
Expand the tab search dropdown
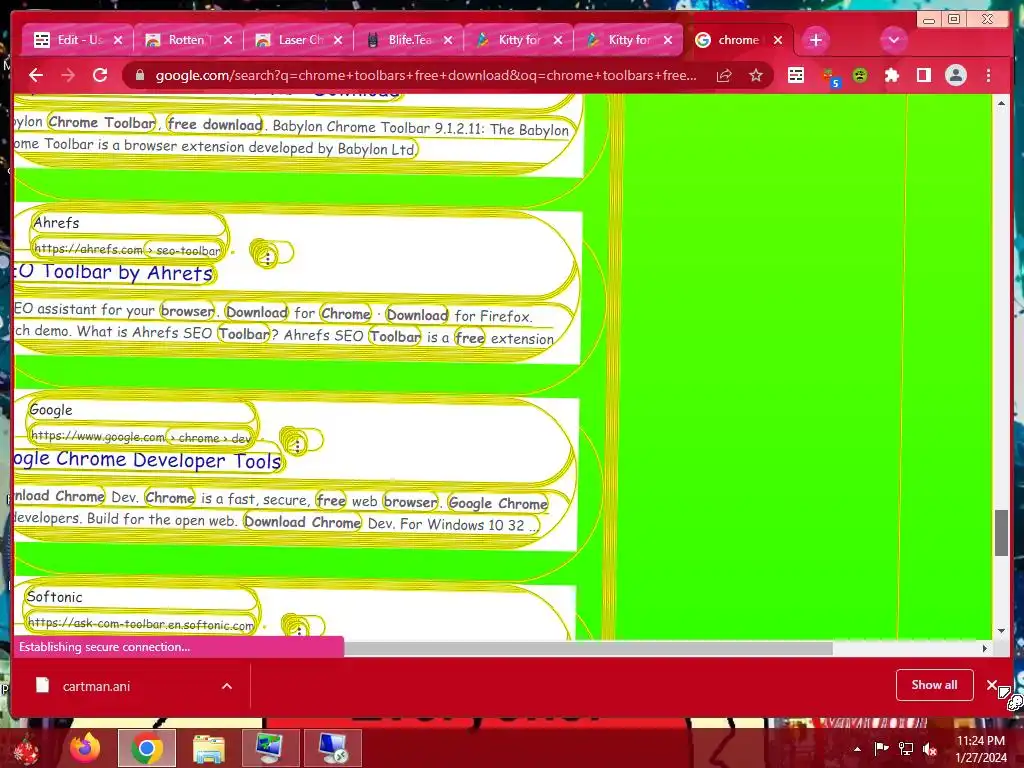click(x=893, y=40)
